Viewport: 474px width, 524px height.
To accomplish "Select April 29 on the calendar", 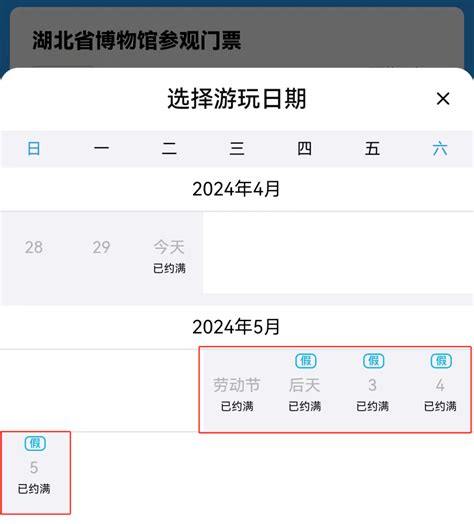I will pyautogui.click(x=101, y=254).
